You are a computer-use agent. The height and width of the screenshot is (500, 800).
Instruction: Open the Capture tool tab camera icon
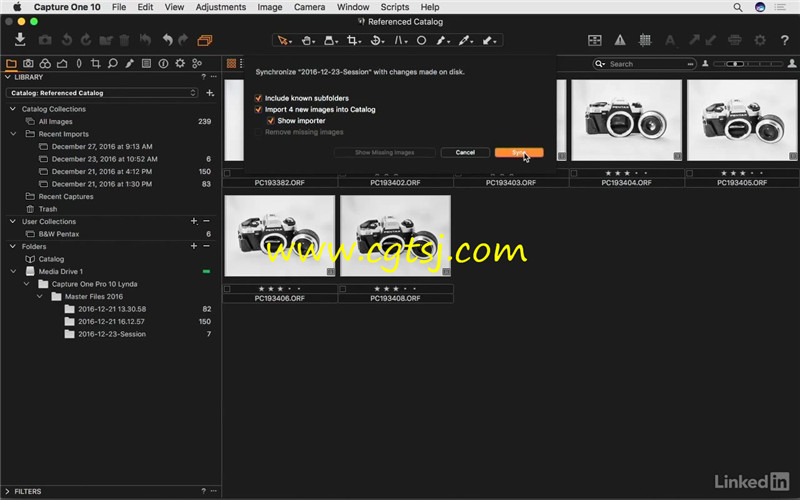click(28, 63)
